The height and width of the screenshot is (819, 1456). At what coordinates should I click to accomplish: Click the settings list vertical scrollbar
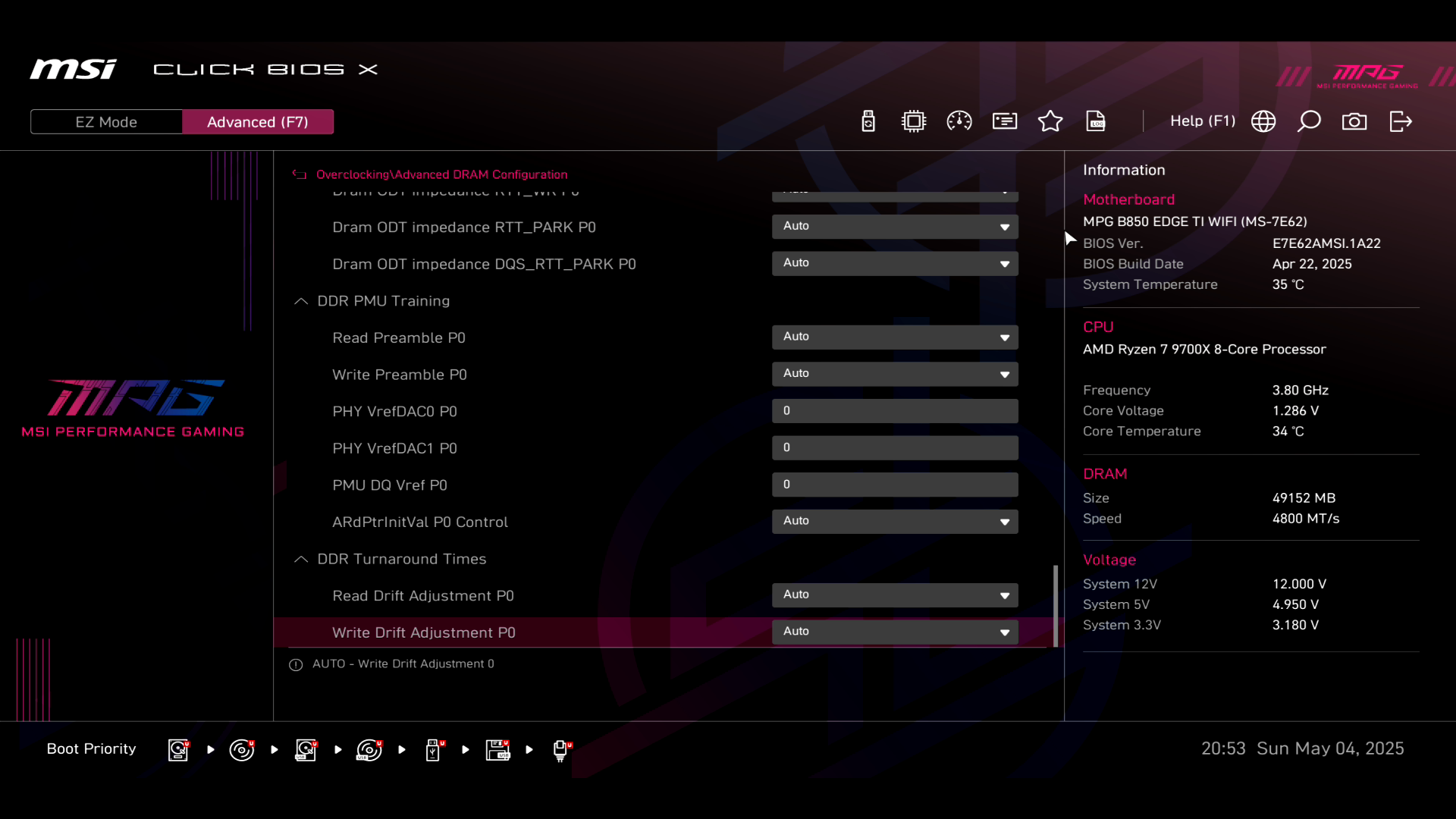click(1055, 605)
